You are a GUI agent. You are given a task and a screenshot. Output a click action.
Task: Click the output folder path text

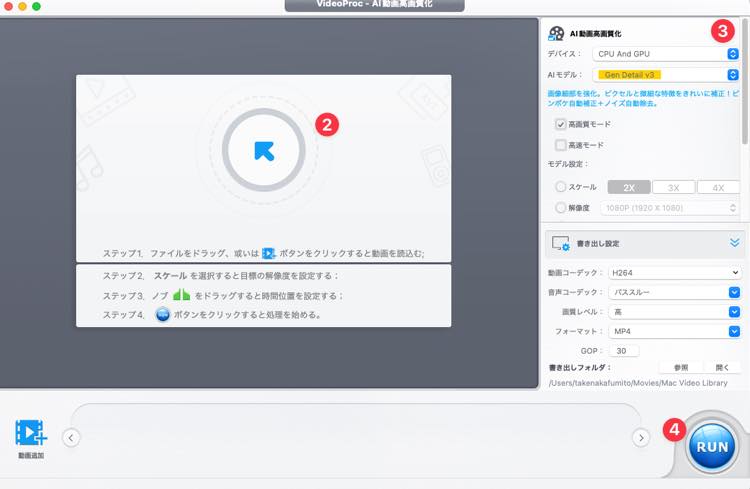[x=638, y=383]
